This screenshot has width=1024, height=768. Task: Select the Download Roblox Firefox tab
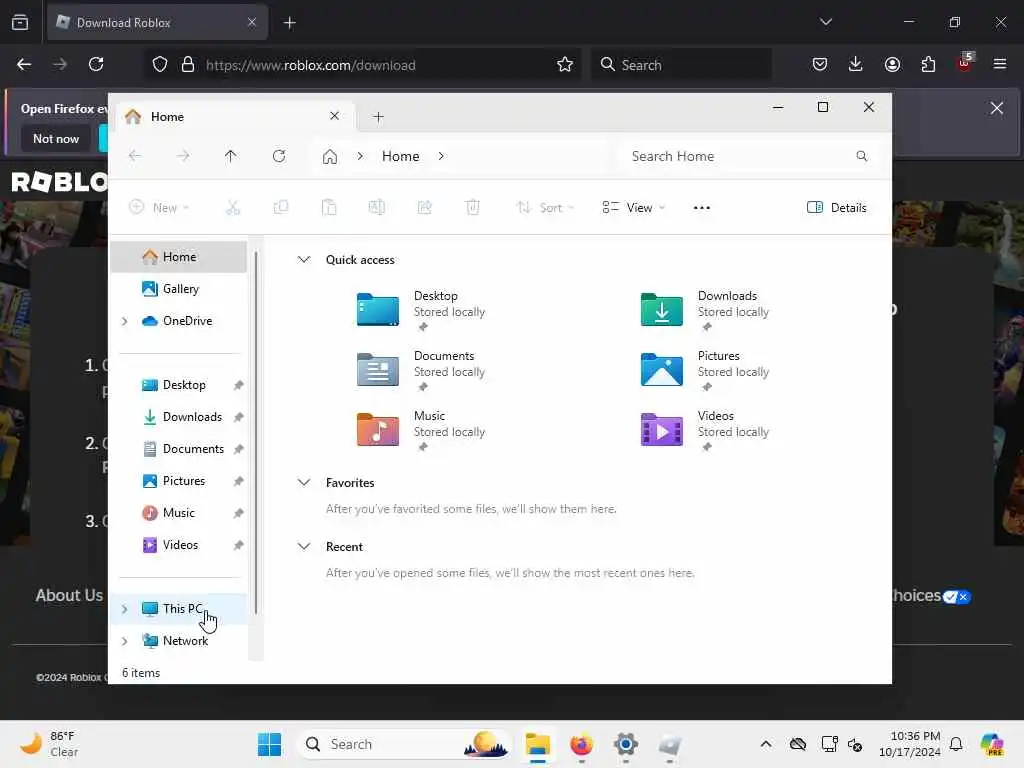point(157,23)
